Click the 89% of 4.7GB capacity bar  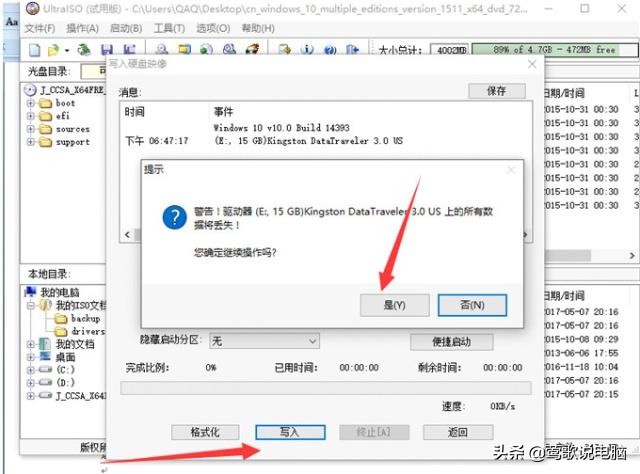point(555,50)
